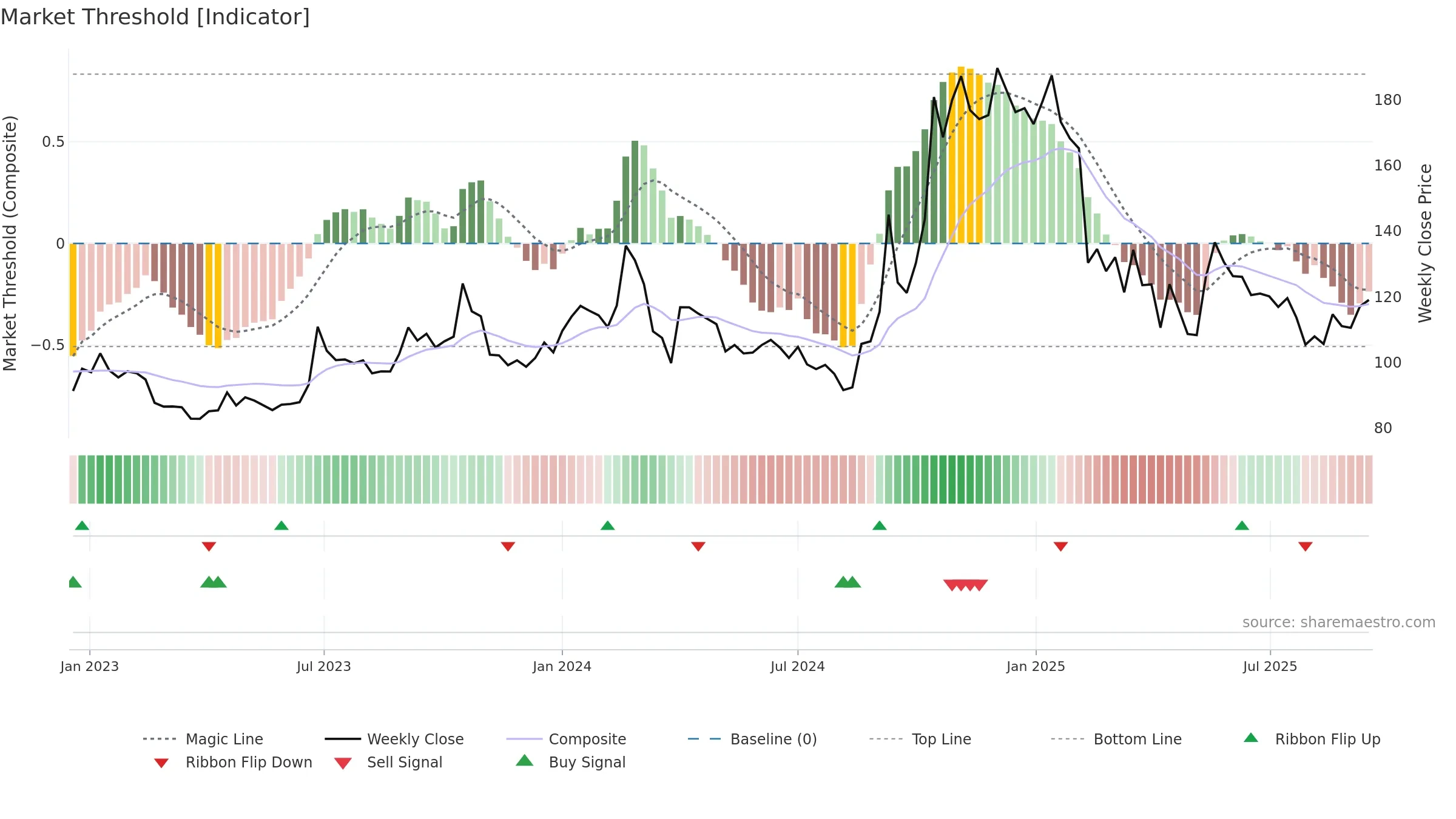Click the 140 price tick label
This screenshot has width=1456, height=819.
pos(1387,231)
